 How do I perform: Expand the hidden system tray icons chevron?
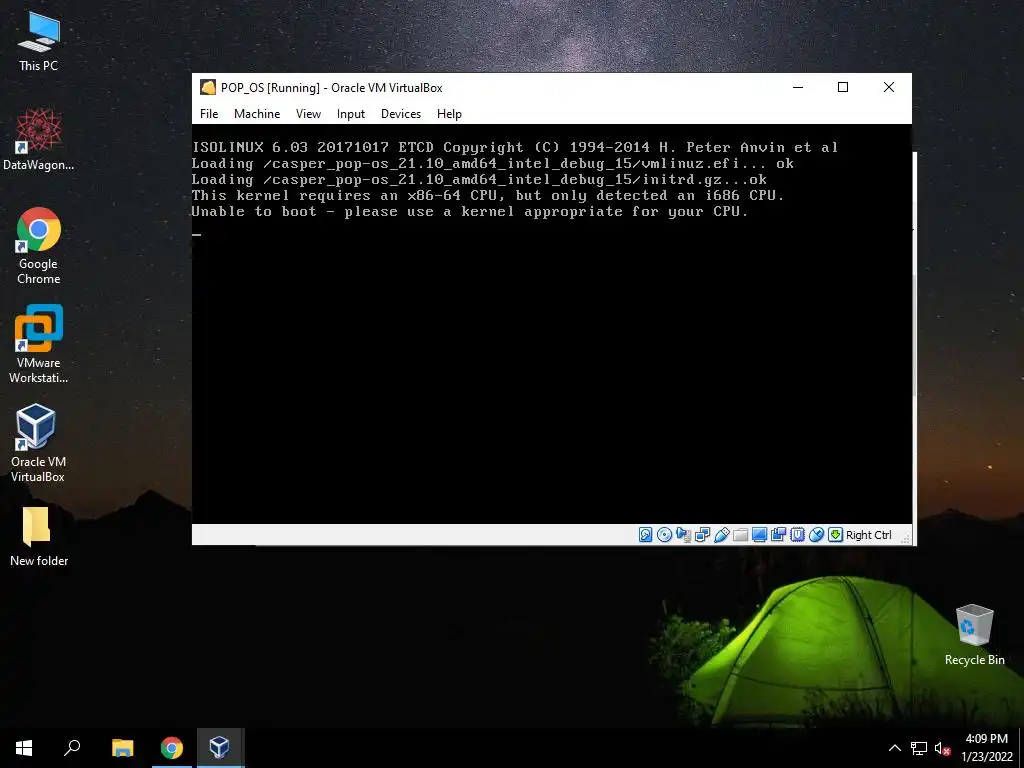pyautogui.click(x=895, y=748)
